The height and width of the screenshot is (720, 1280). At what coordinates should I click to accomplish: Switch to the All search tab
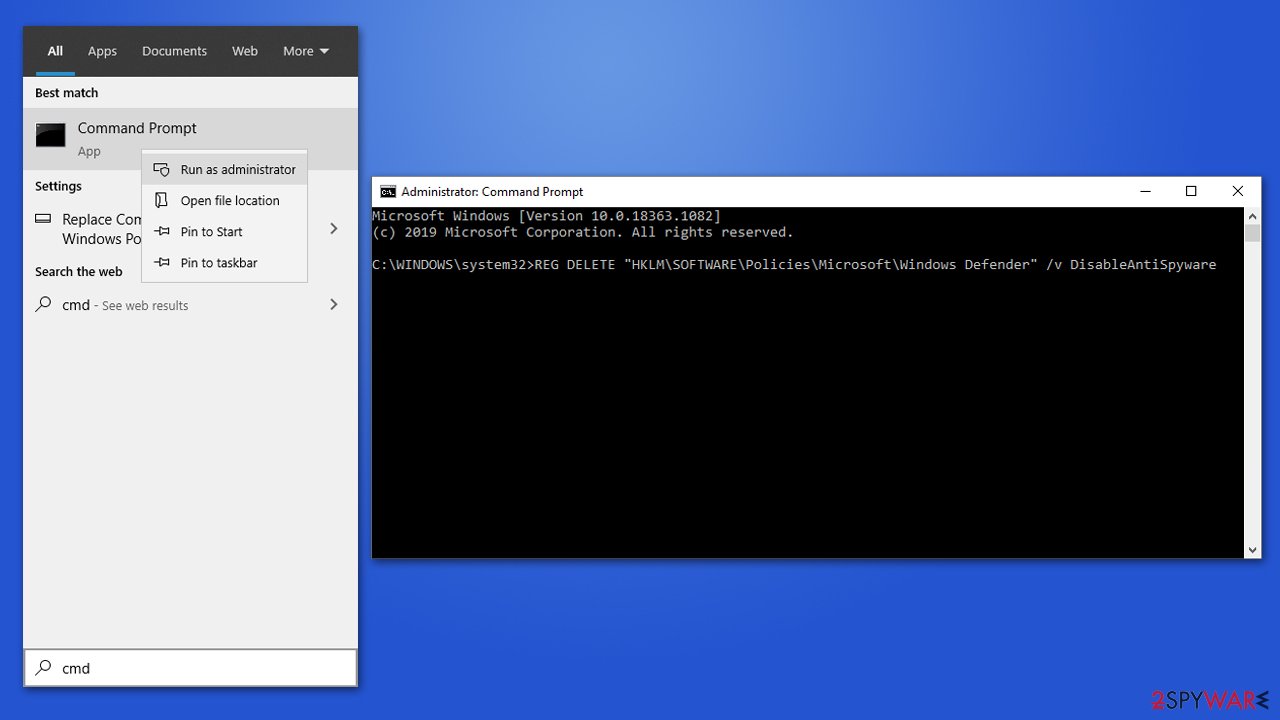point(55,51)
